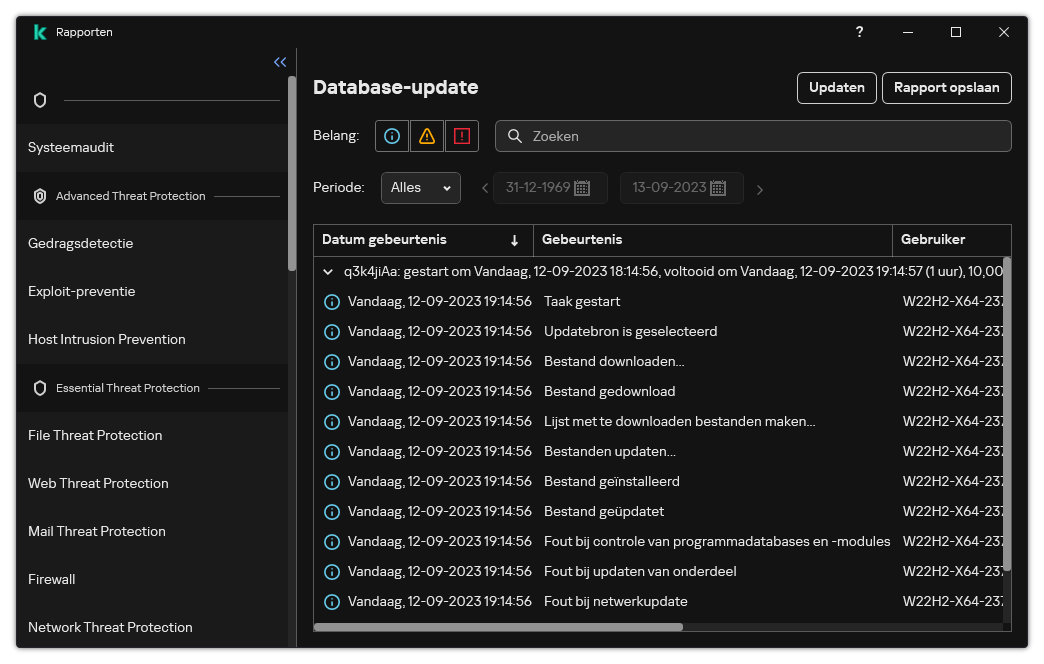
Task: Click the calendar icon beside 31-12-1969
Action: tap(582, 188)
